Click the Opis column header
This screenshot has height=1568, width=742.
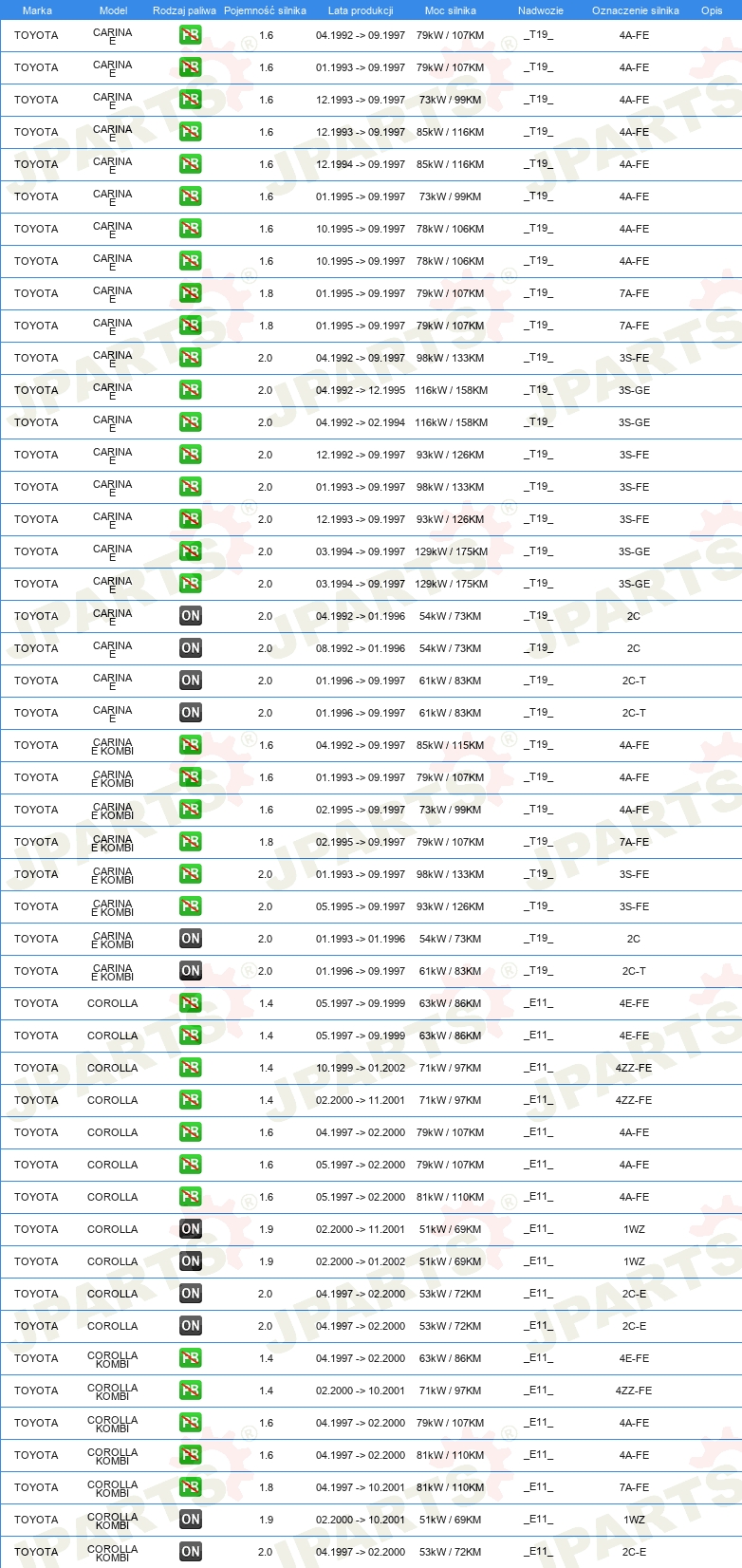click(x=712, y=10)
